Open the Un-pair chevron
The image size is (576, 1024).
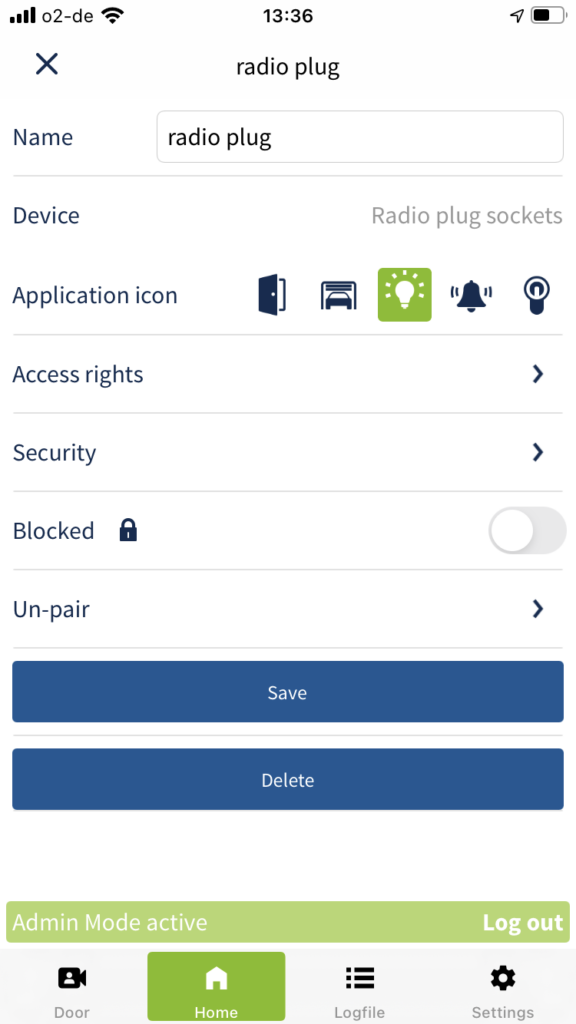(x=537, y=609)
